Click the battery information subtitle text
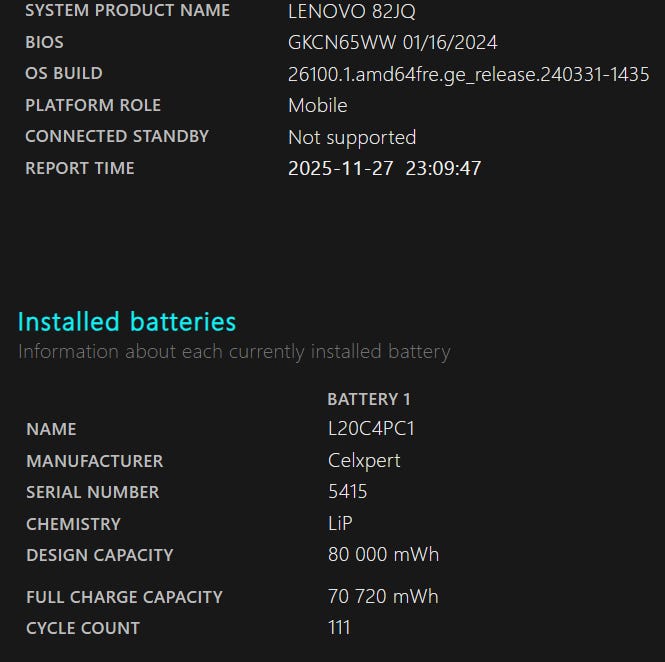665x662 pixels. [x=234, y=352]
